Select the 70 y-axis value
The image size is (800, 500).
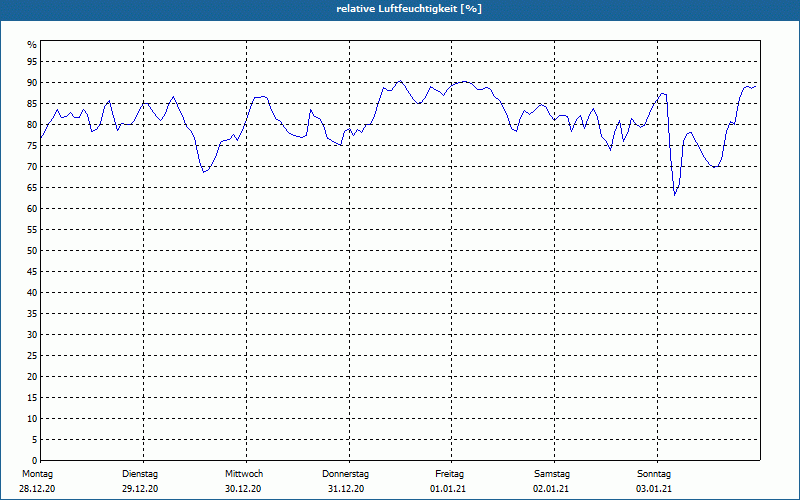[x=32, y=167]
